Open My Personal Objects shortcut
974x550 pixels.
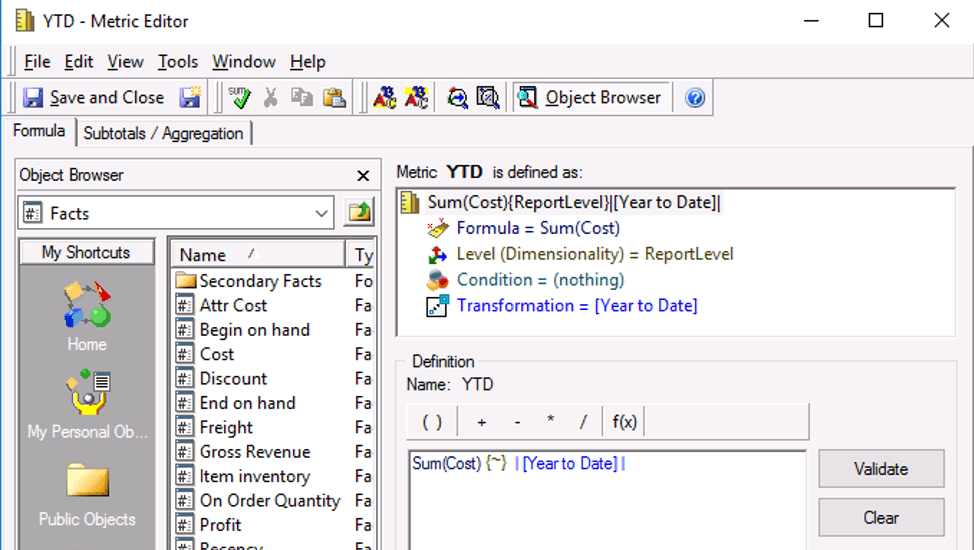[x=87, y=402]
